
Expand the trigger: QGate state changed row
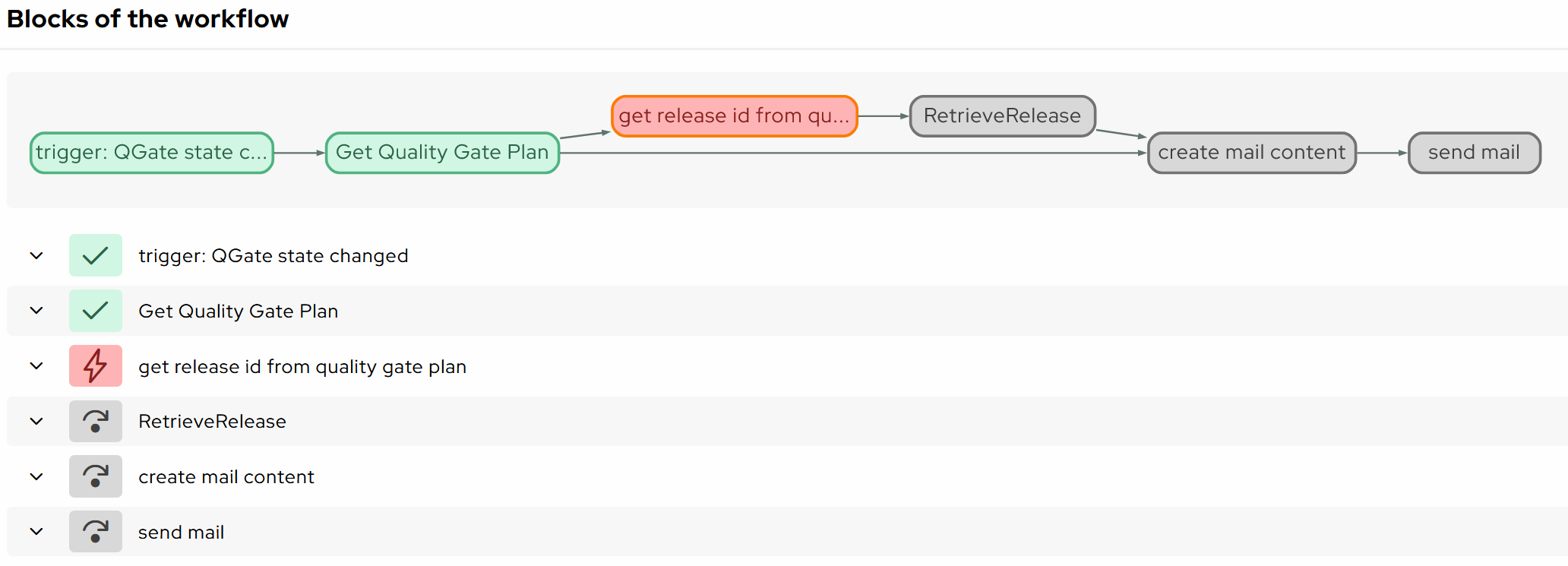(x=36, y=255)
